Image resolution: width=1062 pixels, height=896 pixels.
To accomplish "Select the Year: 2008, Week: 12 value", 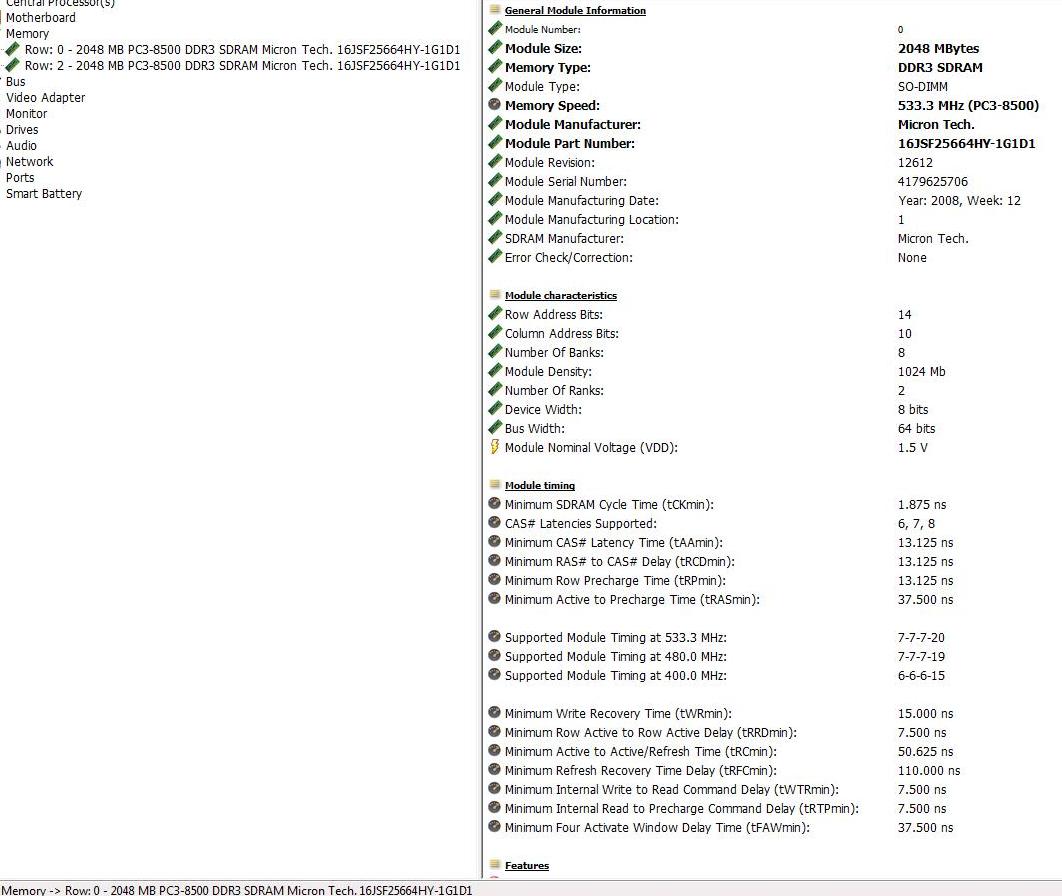I will (x=959, y=200).
